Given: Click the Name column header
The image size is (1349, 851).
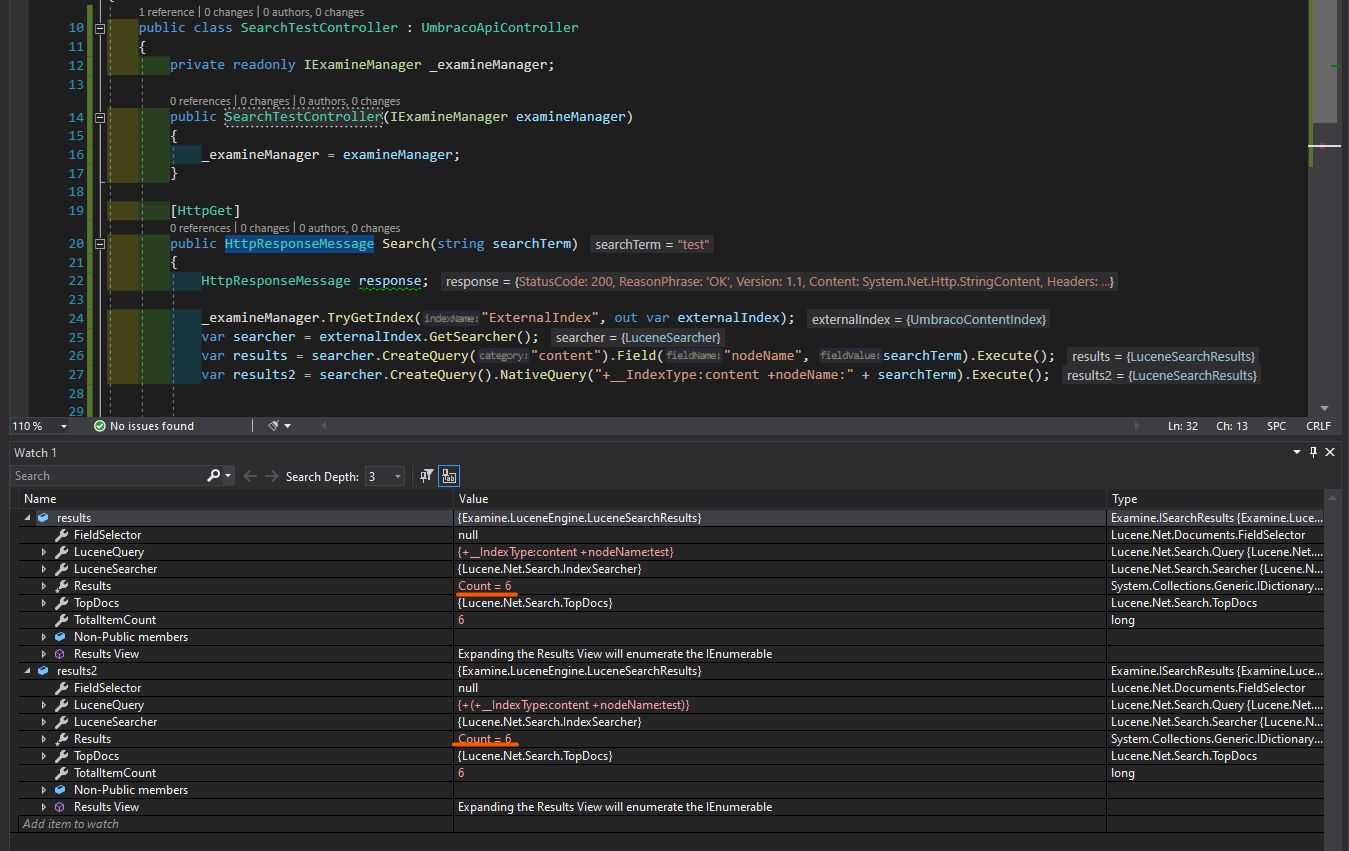Looking at the screenshot, I should click(x=236, y=498).
